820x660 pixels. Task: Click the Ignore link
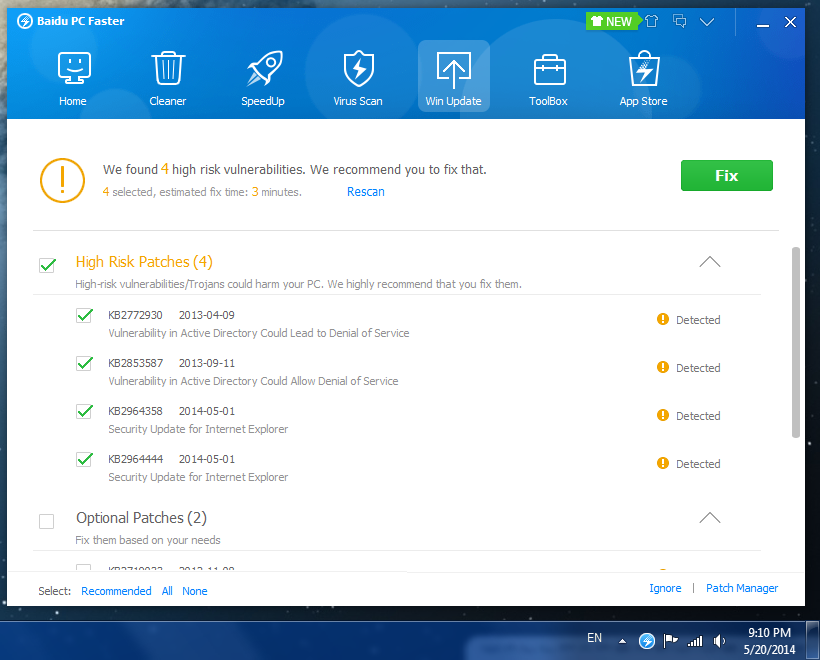pos(665,588)
